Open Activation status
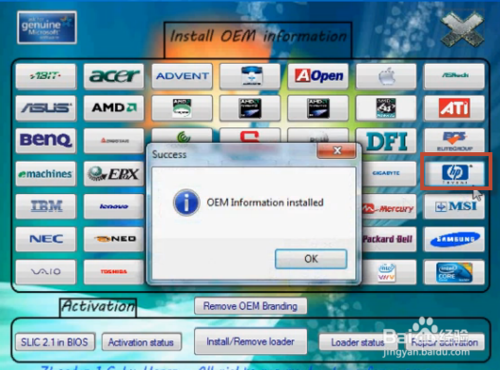The image size is (500, 370). [141, 342]
